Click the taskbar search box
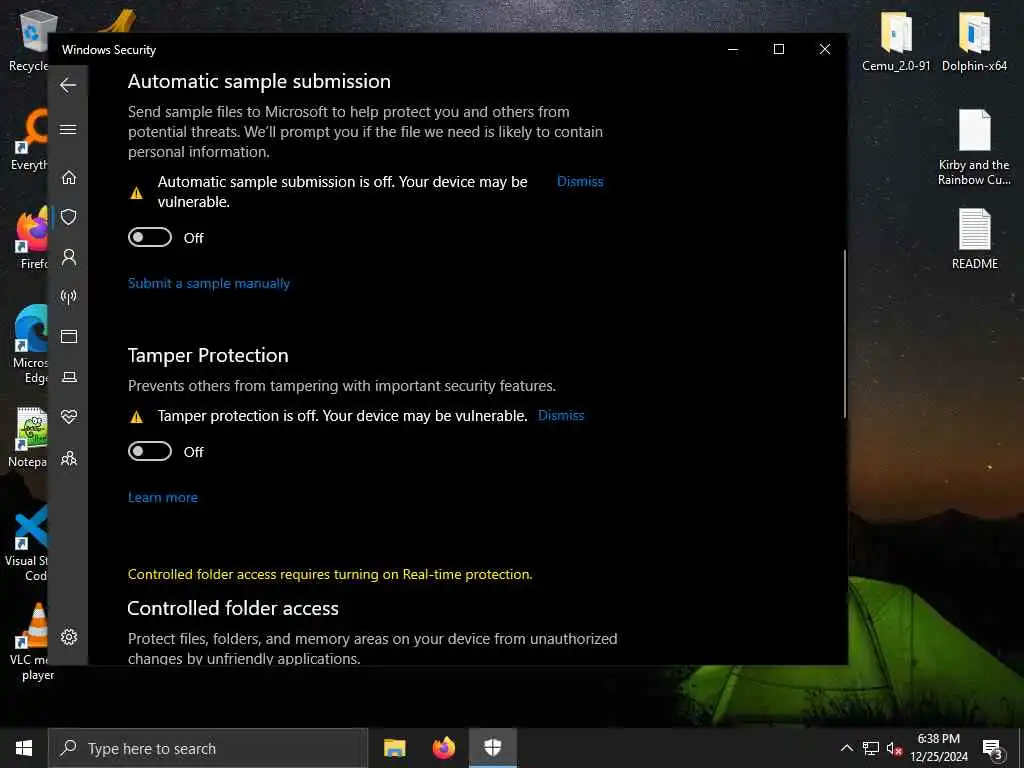Viewport: 1024px width, 768px height. [208, 748]
